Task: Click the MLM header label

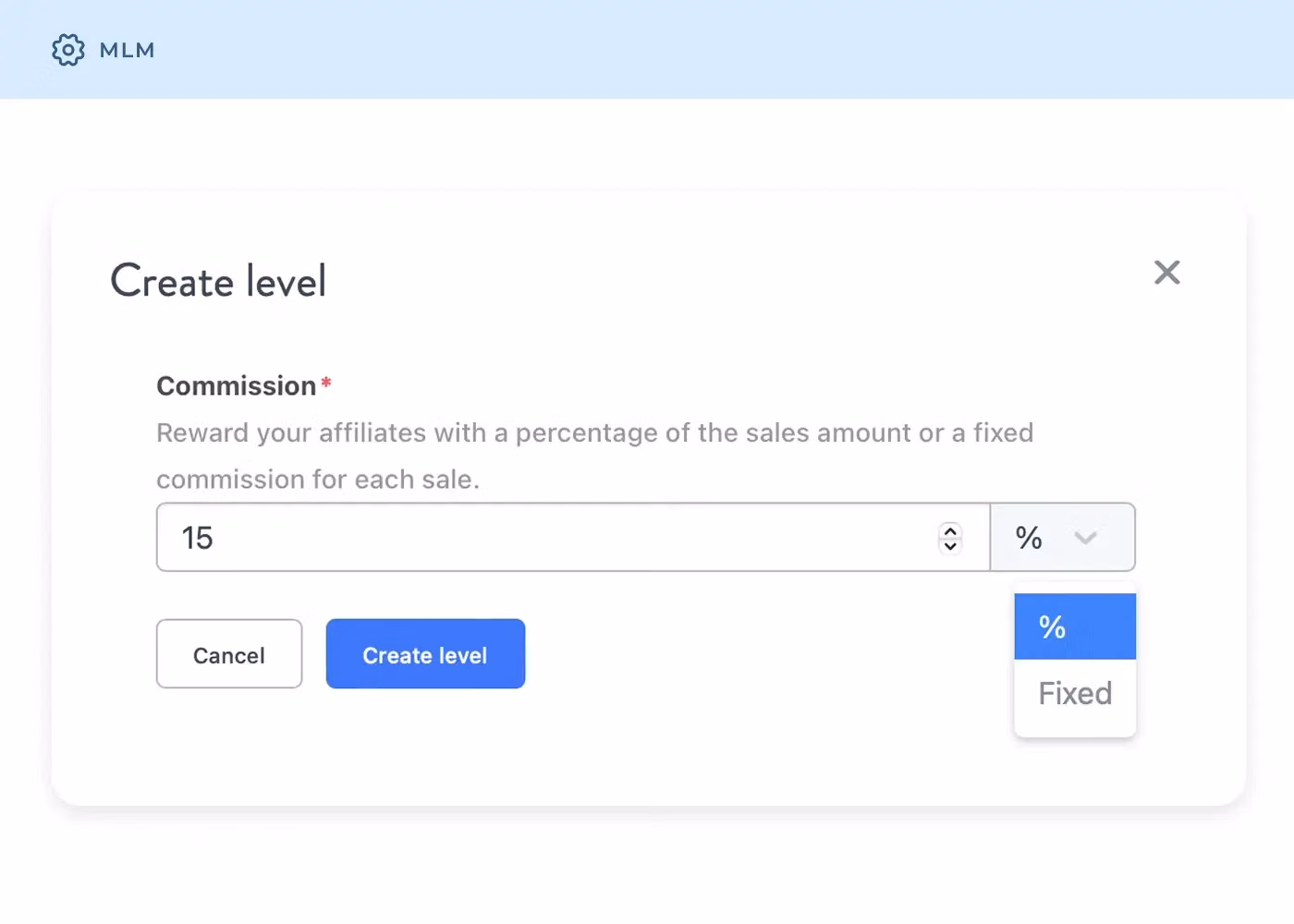Action: click(x=128, y=50)
